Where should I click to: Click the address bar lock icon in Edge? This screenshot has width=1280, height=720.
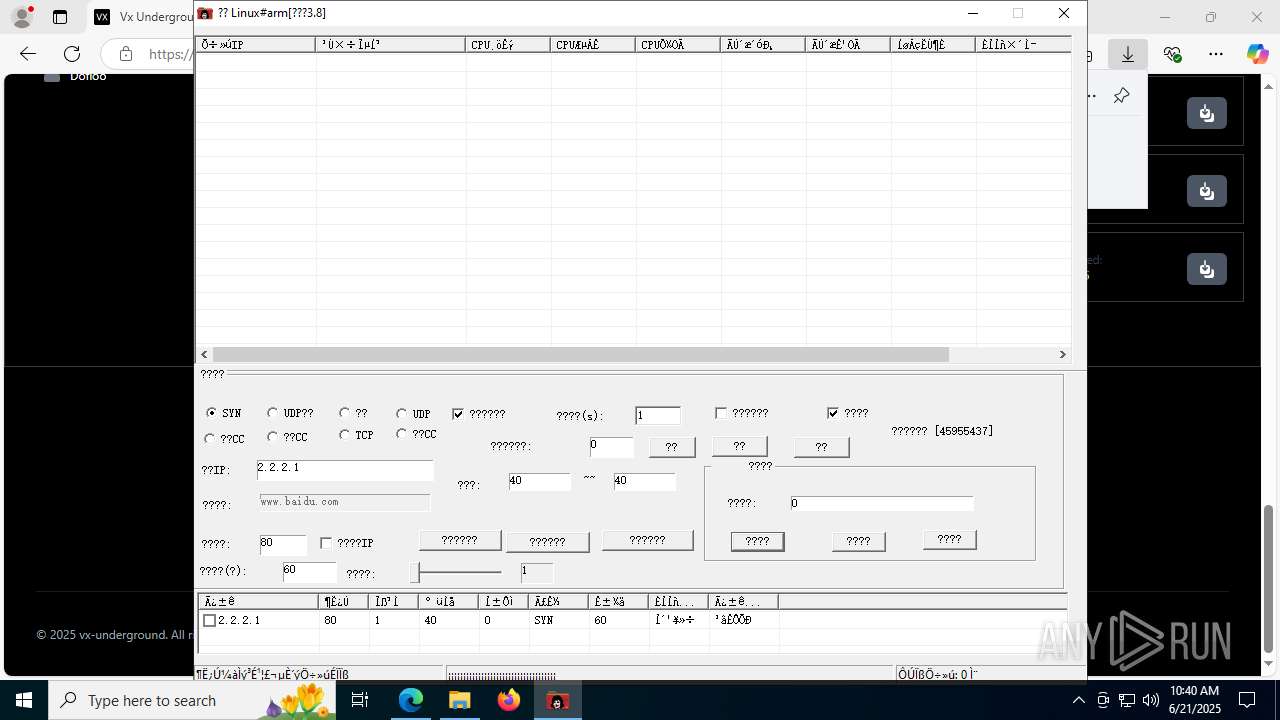(x=125, y=54)
